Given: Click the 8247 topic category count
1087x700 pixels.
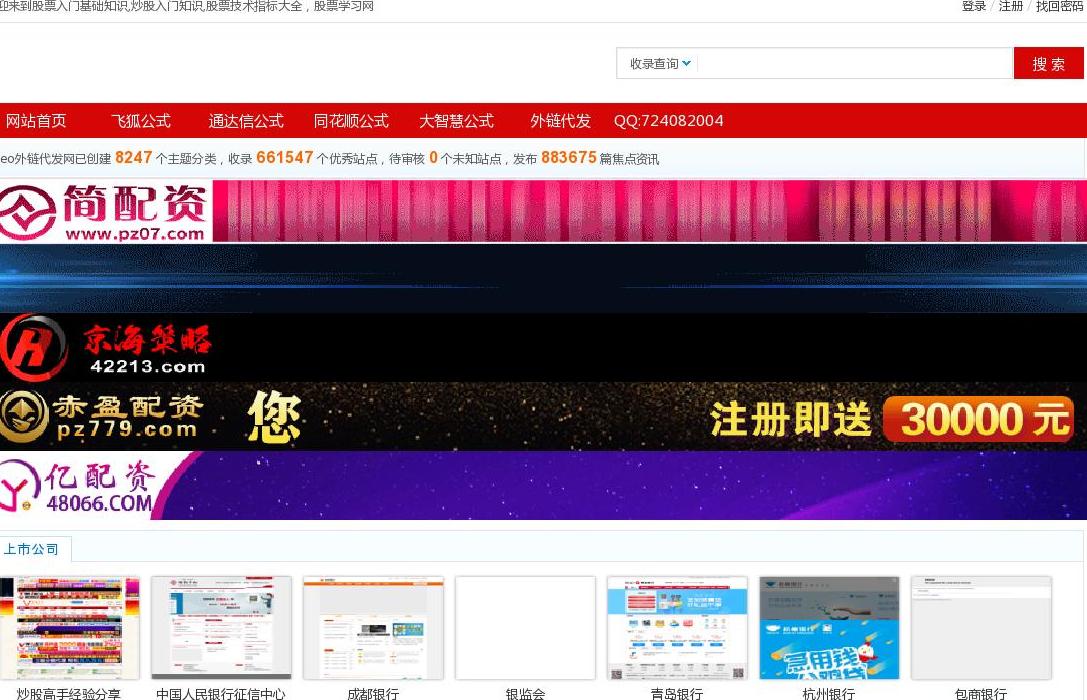Looking at the screenshot, I should 133,158.
